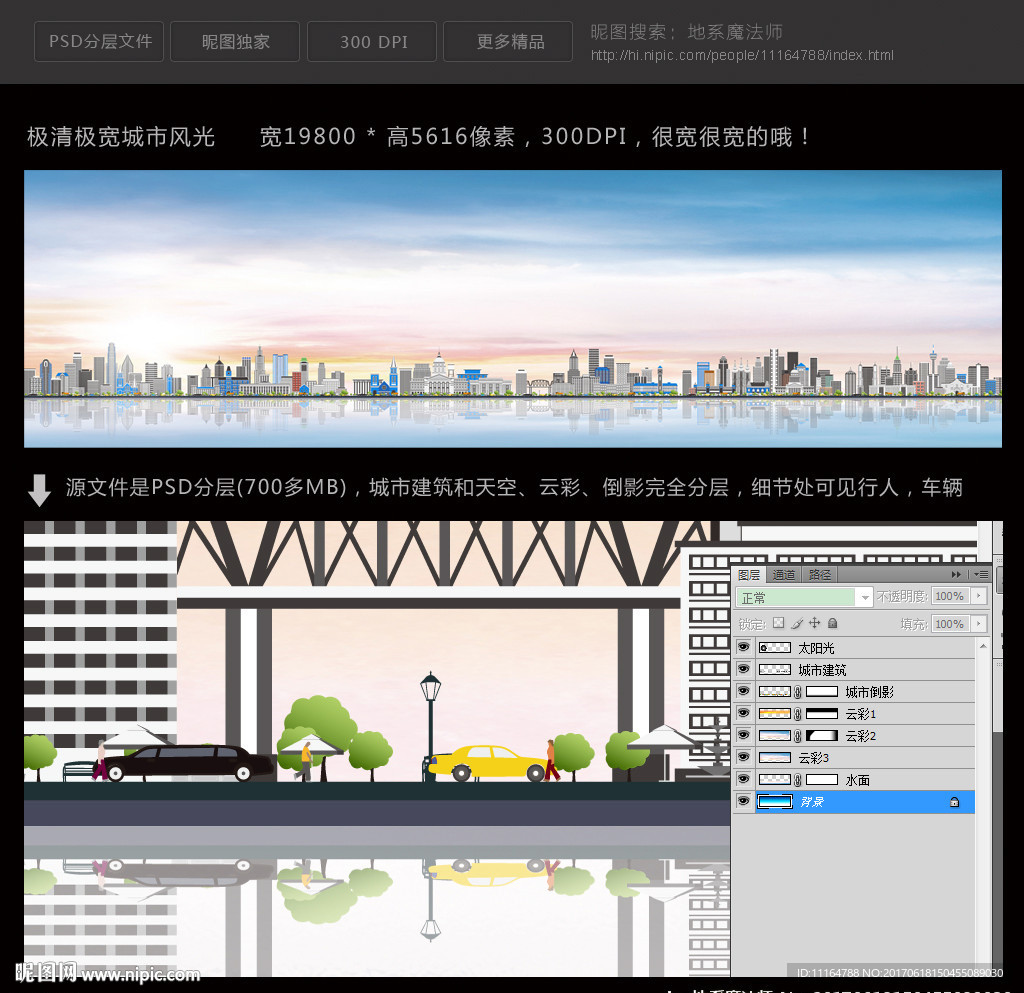Select the 云彩1 layer thumbnail
Image resolution: width=1024 pixels, height=993 pixels.
pyautogui.click(x=775, y=714)
